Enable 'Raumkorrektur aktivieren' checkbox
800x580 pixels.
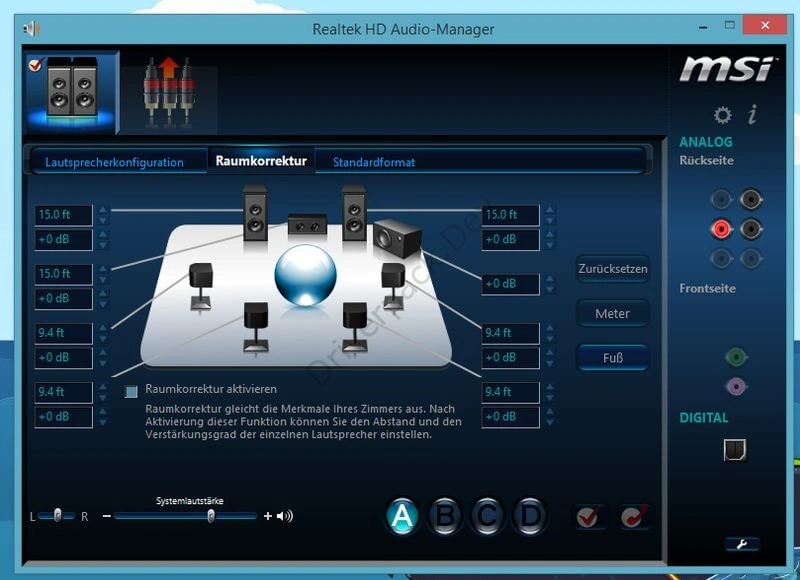131,391
